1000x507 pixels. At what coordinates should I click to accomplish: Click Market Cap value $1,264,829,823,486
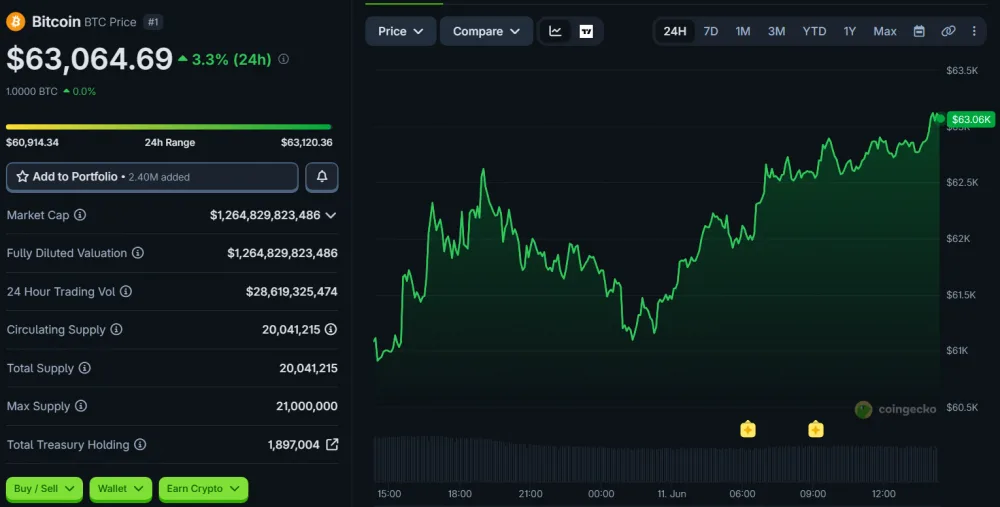pos(265,215)
